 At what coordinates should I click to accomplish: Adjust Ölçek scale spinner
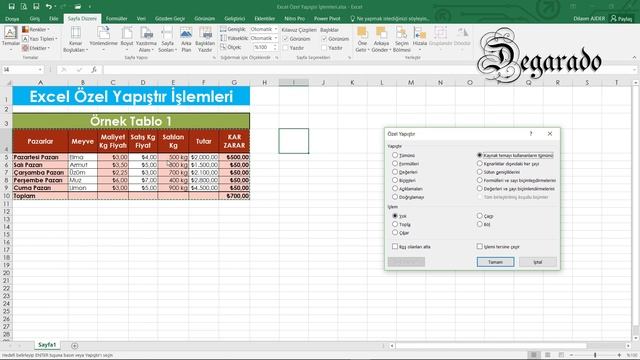click(x=275, y=47)
